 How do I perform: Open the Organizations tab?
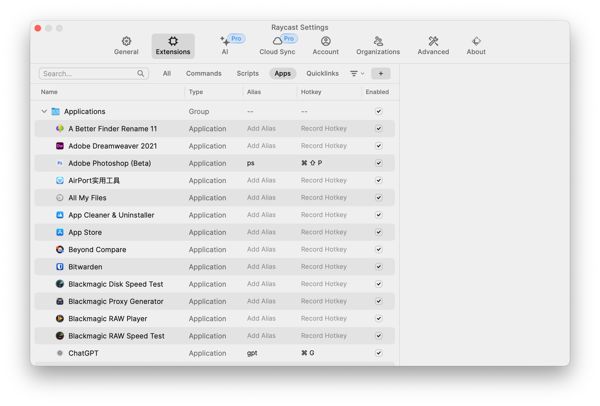[378, 46]
